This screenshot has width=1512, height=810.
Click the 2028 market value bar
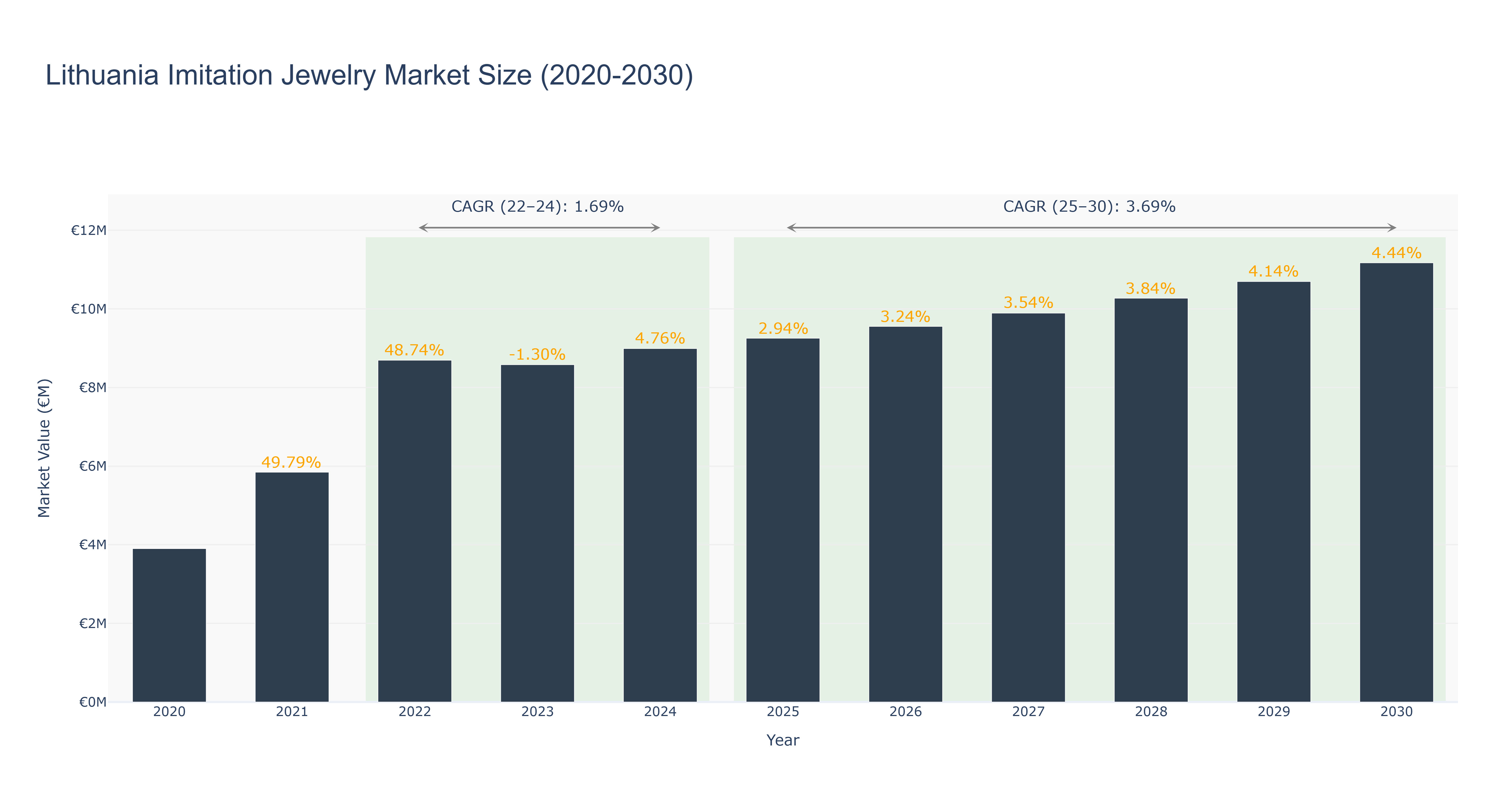click(1150, 500)
